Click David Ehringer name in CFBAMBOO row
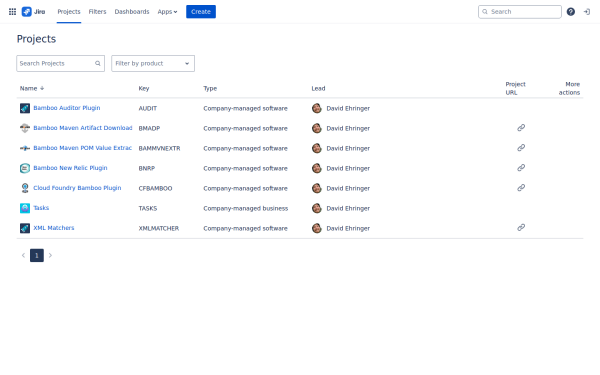Screen dimensions: 600x375 click(x=348, y=188)
